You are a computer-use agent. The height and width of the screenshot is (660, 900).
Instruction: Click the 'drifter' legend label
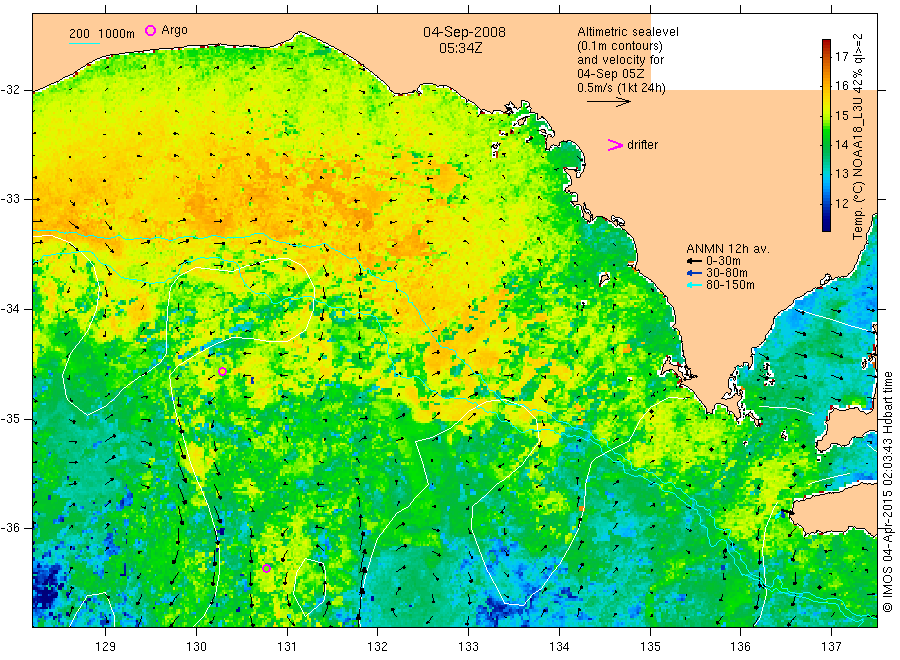[642, 145]
